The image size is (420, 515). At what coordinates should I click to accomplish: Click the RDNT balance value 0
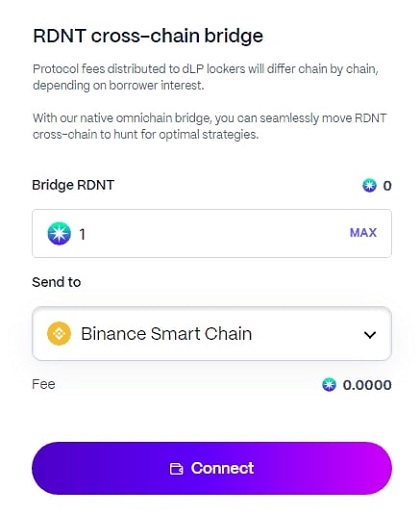(x=387, y=186)
